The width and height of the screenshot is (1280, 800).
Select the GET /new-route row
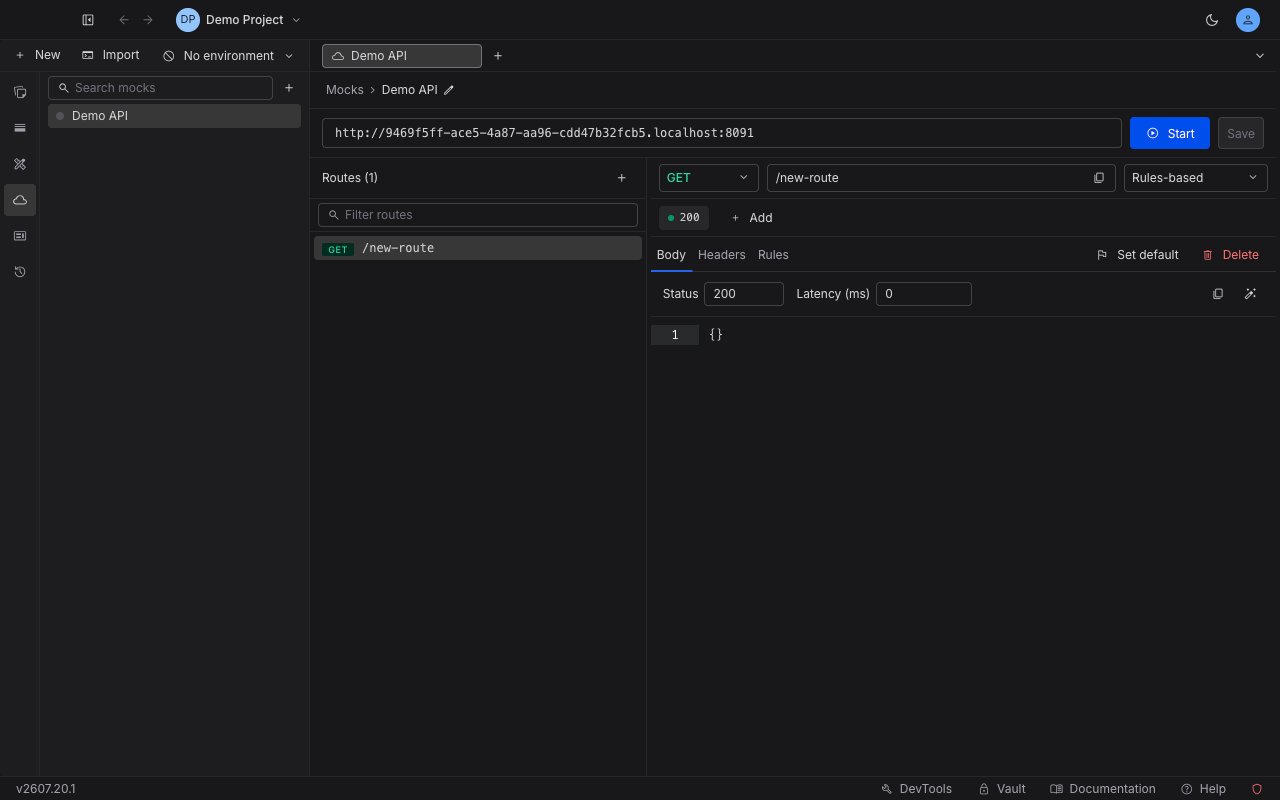(x=478, y=248)
